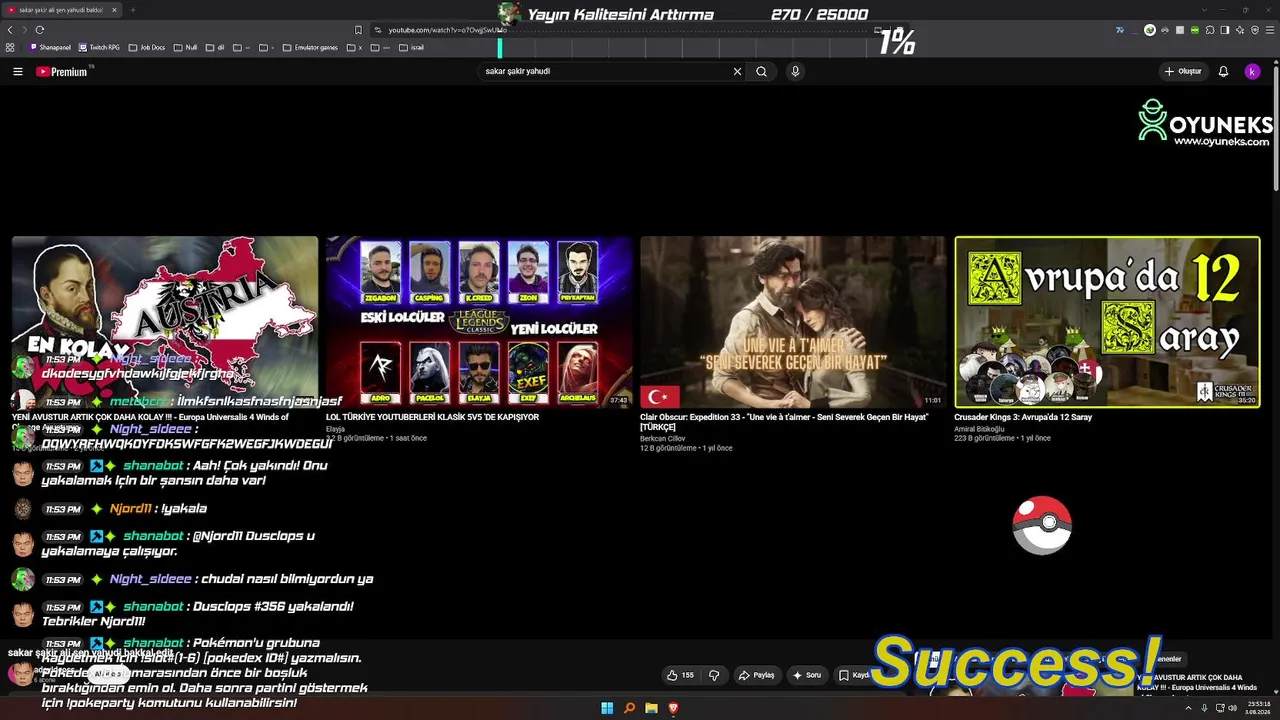This screenshot has height=720, width=1280.
Task: Dislike the video with thumbs down
Action: coord(714,675)
